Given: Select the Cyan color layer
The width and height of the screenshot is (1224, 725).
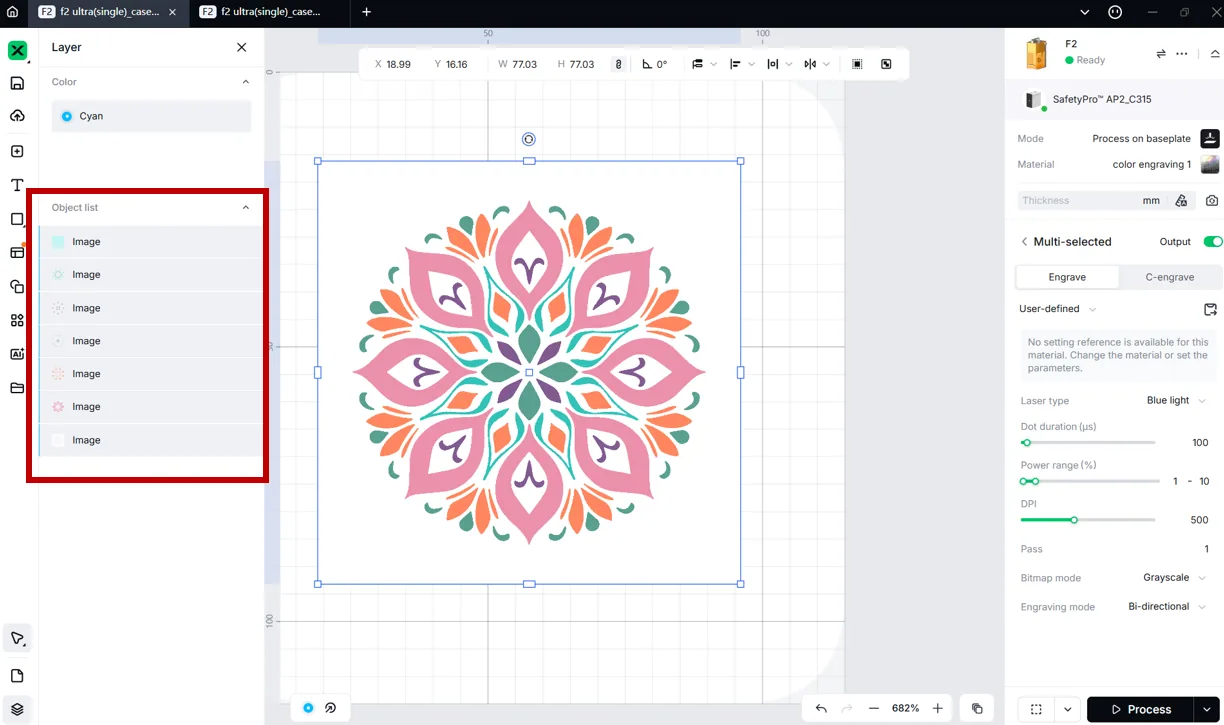Looking at the screenshot, I should 151,116.
